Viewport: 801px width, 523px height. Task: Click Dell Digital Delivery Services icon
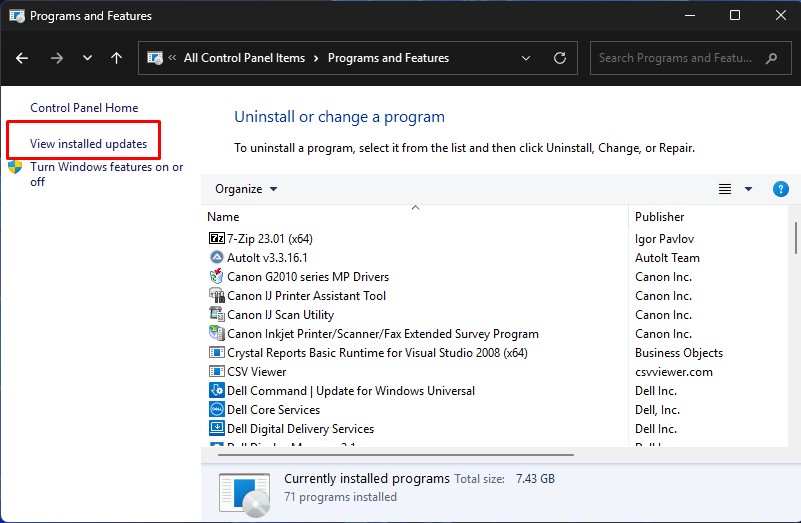217,428
